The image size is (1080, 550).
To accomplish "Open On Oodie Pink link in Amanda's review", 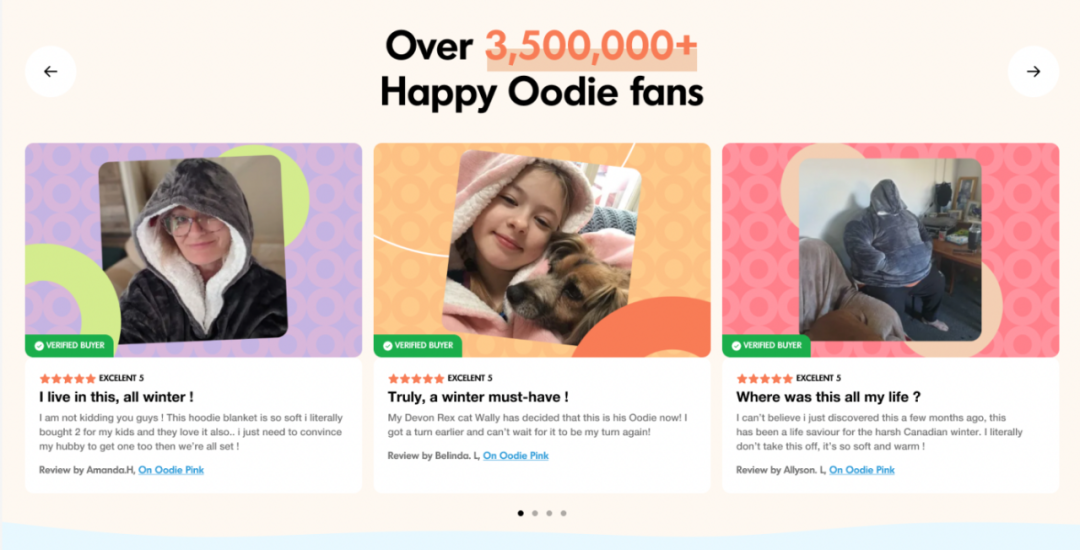I will pyautogui.click(x=171, y=470).
